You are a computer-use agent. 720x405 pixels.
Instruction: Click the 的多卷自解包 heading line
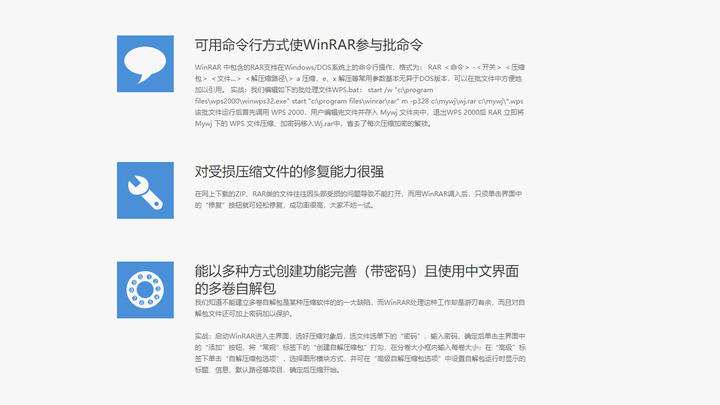pos(235,289)
